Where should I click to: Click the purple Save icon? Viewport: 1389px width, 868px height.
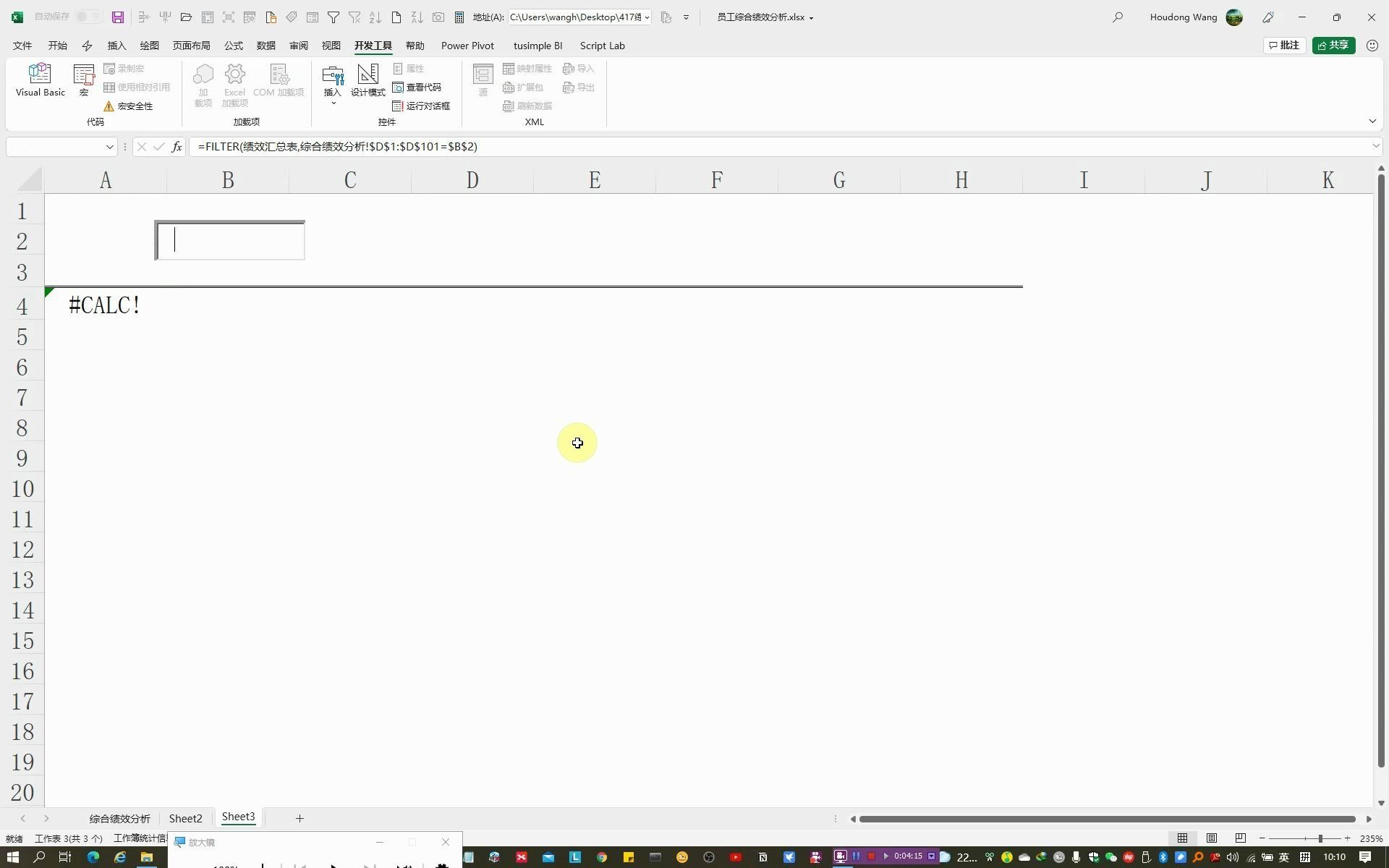click(x=118, y=17)
